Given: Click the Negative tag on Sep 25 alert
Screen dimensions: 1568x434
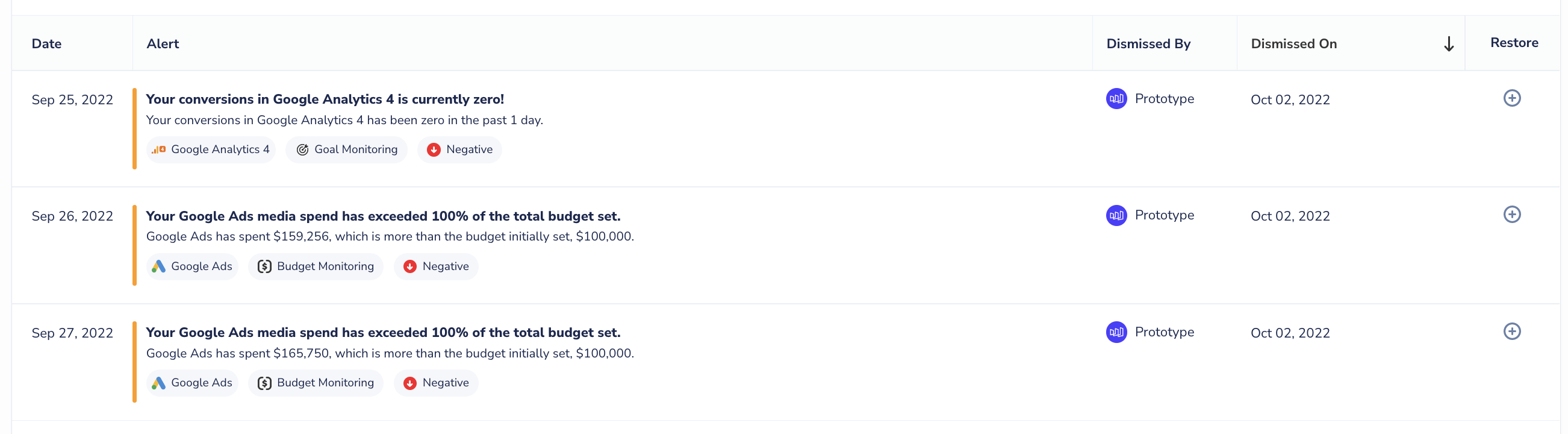Looking at the screenshot, I should (x=459, y=150).
